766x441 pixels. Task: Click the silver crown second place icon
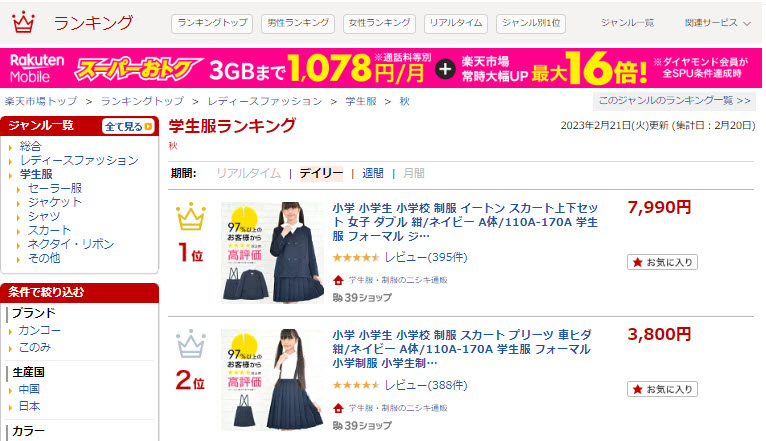(x=191, y=344)
